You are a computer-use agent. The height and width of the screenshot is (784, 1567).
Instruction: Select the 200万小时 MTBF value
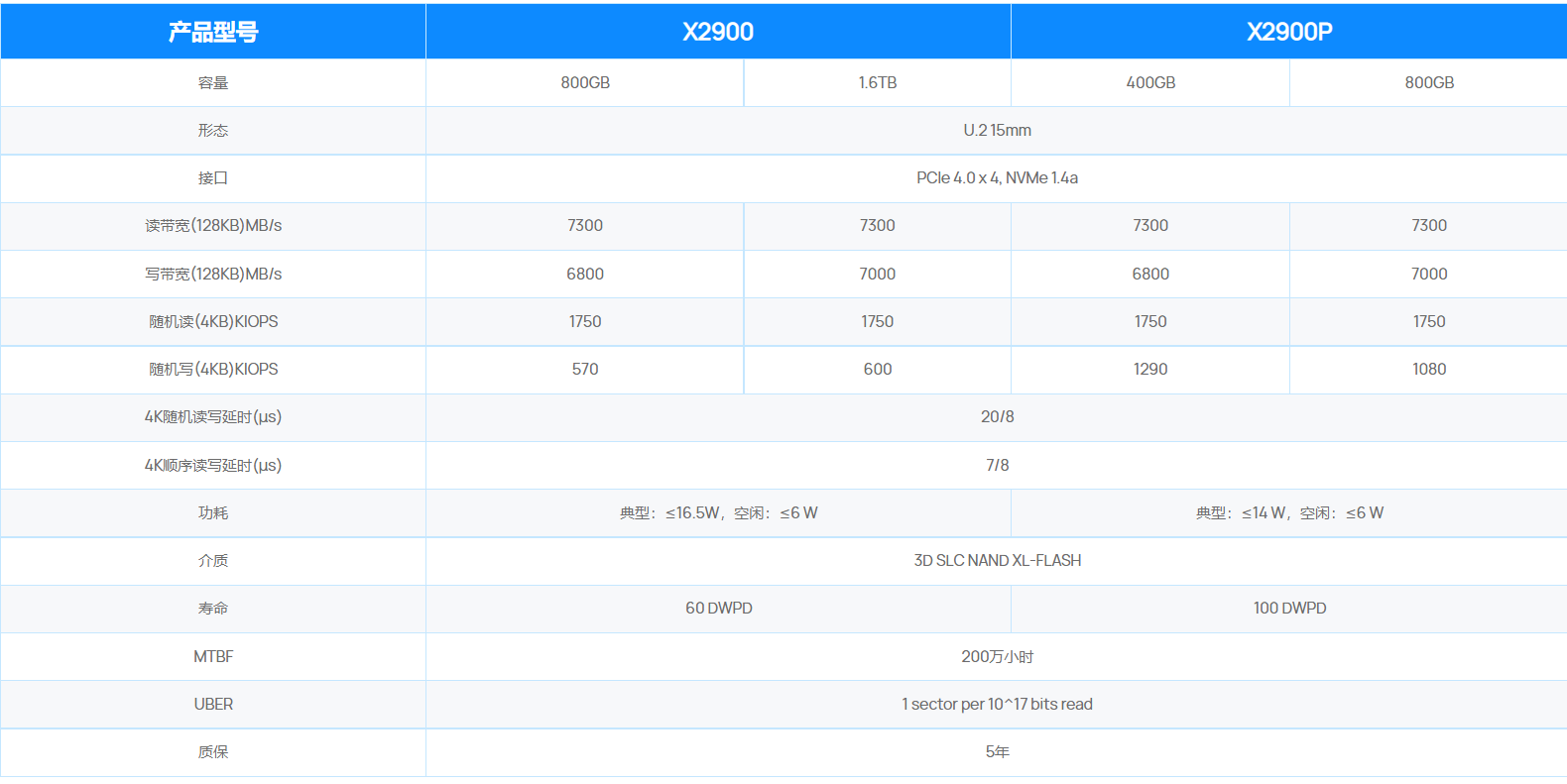(x=997, y=657)
